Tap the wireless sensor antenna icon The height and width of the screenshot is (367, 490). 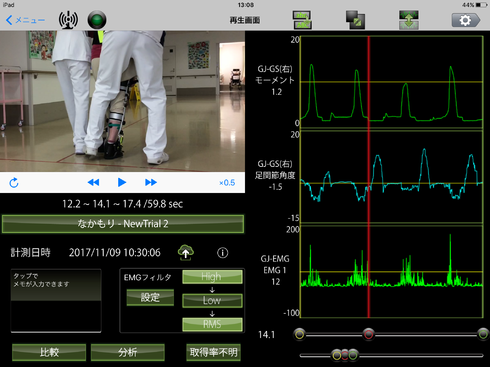(x=68, y=20)
